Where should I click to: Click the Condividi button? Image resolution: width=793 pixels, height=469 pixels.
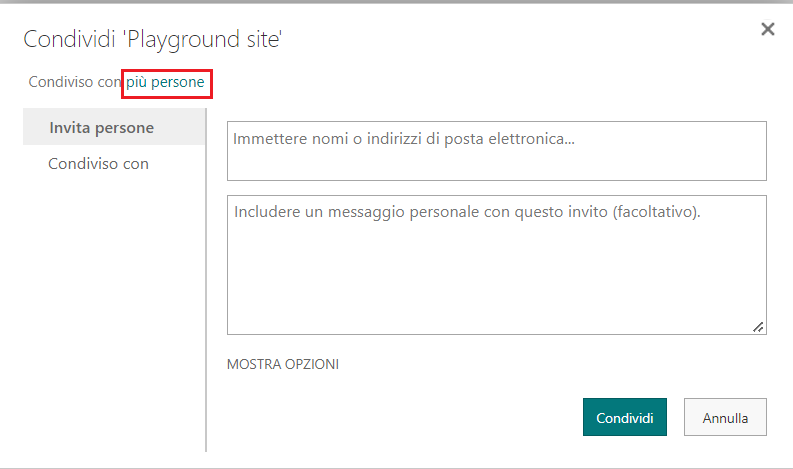tap(625, 417)
